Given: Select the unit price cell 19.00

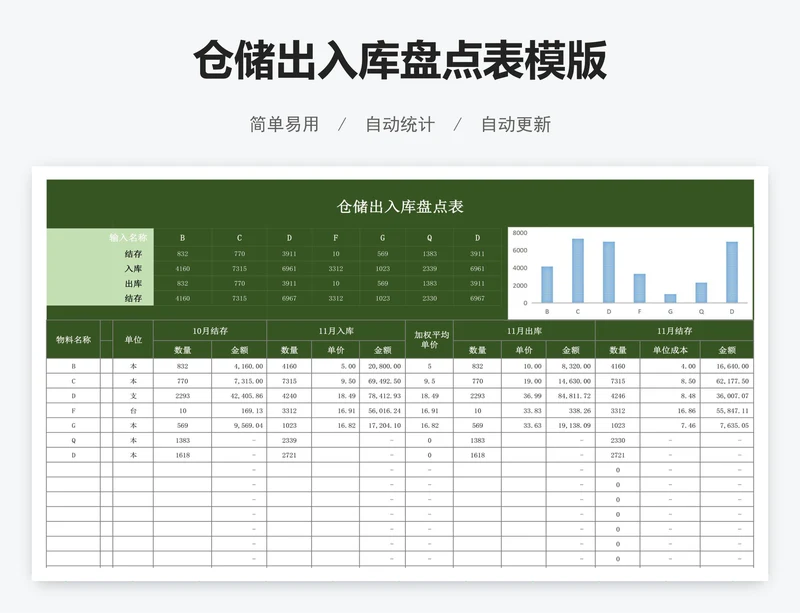Looking at the screenshot, I should 524,381.
